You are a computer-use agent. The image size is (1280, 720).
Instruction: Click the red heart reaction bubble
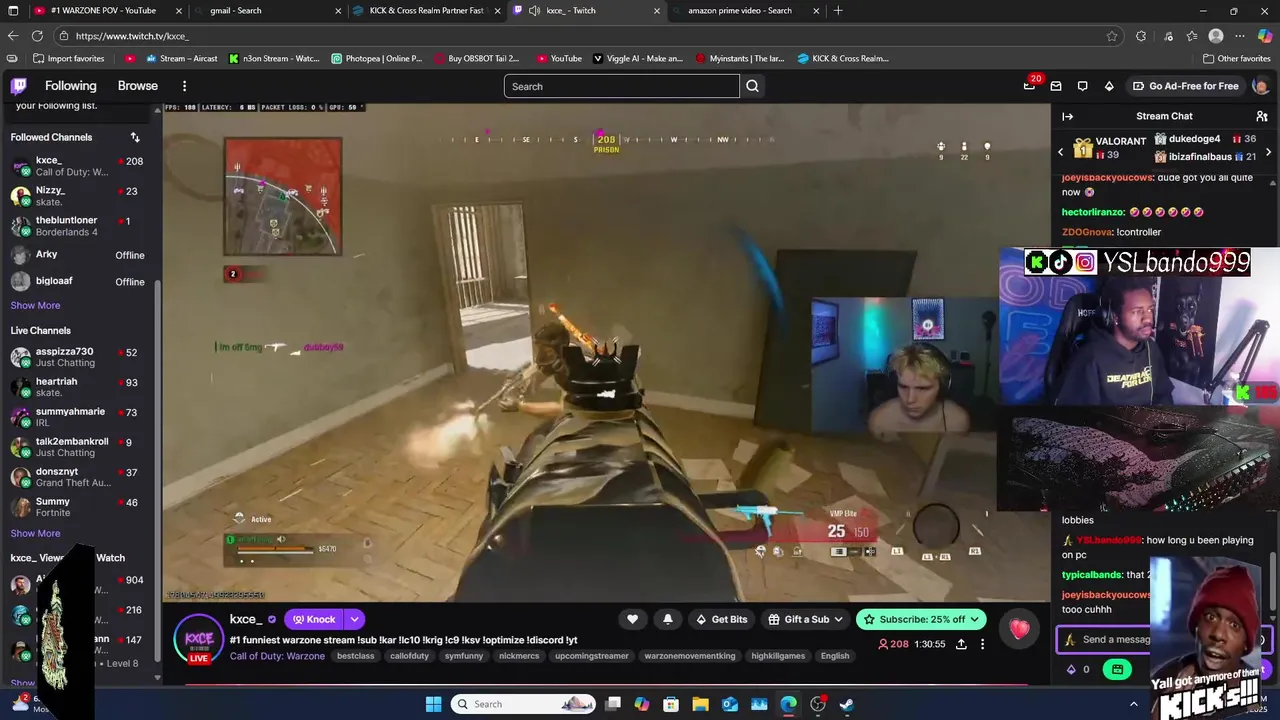(1019, 629)
